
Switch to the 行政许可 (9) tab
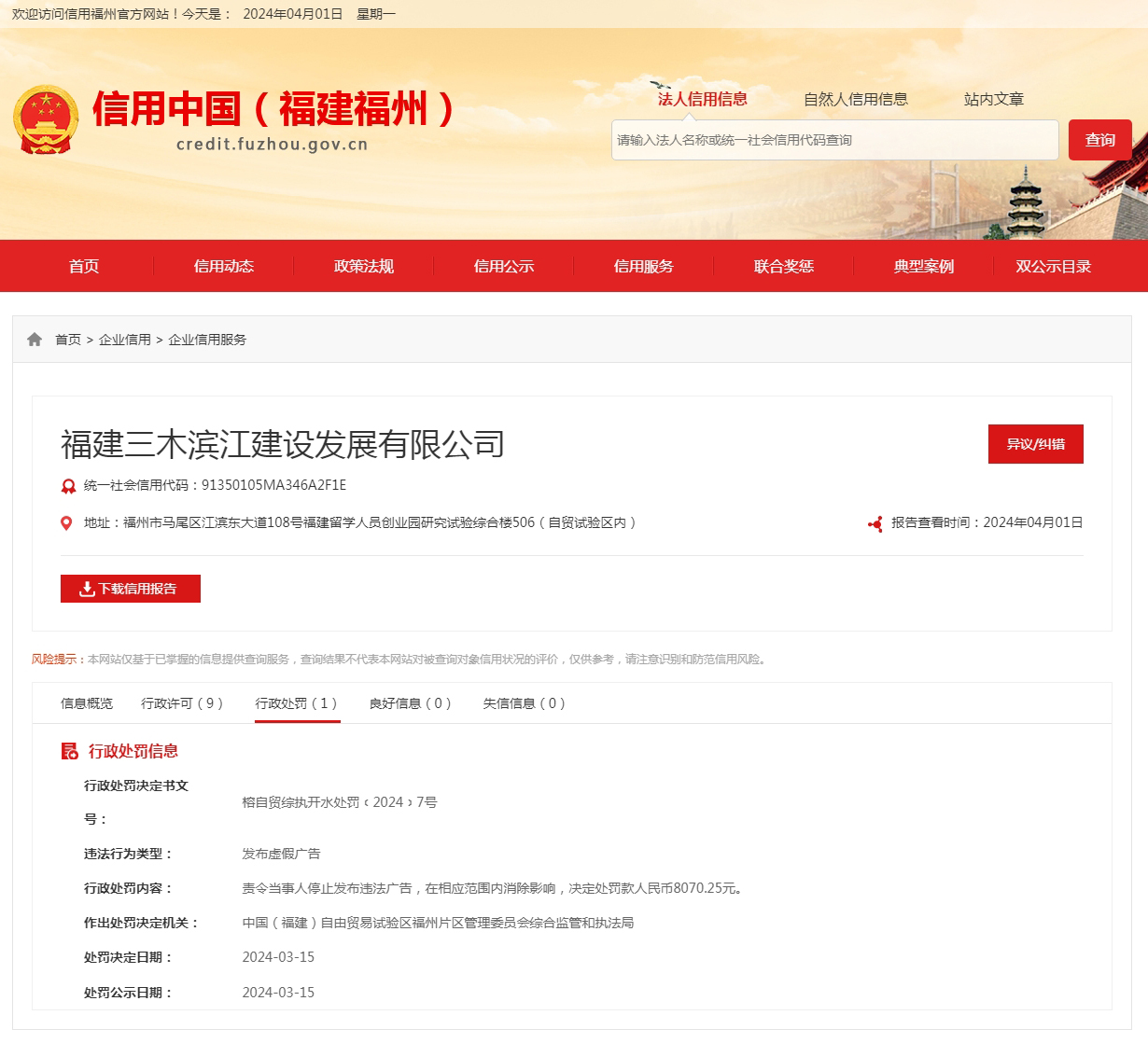pos(182,703)
